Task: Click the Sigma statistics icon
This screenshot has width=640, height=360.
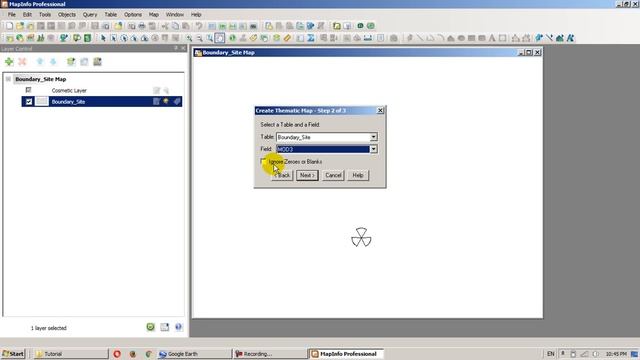Action: click(311, 38)
